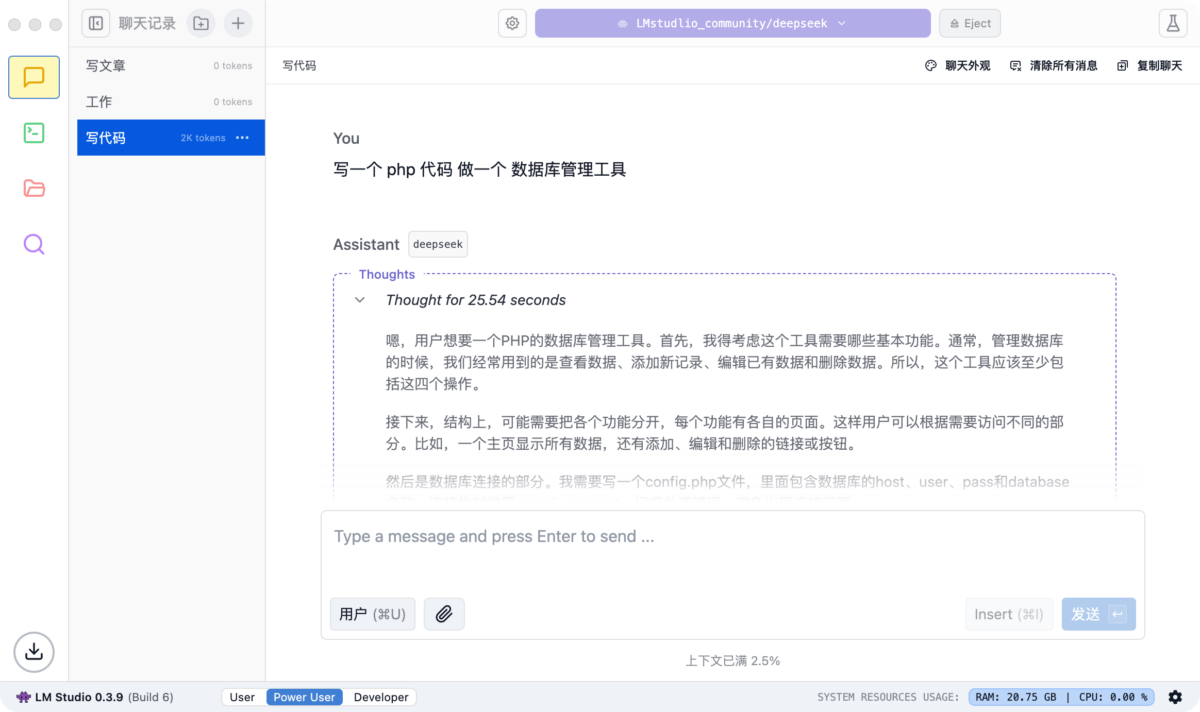Click the Insert (⌘I) button

(1009, 614)
